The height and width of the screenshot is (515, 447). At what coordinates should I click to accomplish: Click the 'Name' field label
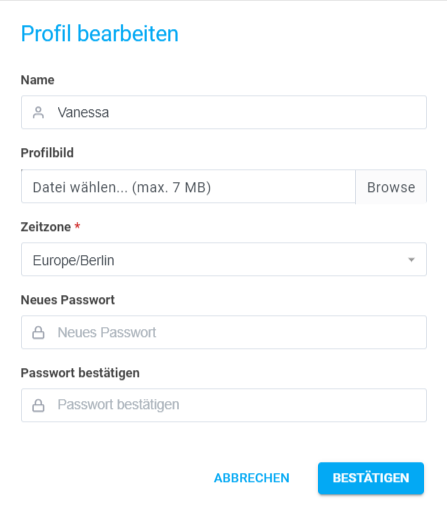[37, 80]
